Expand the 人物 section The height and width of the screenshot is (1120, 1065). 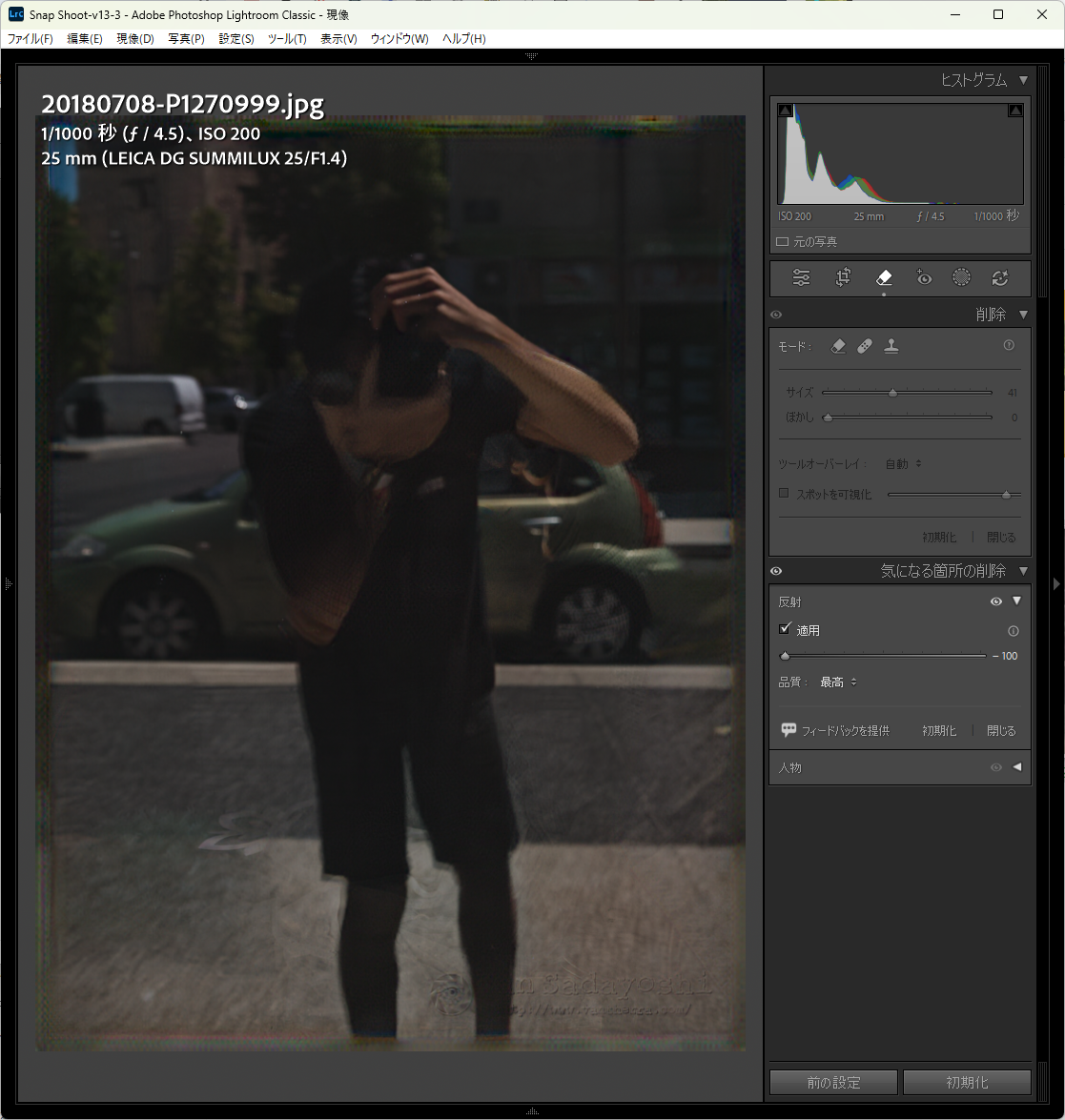[1017, 767]
